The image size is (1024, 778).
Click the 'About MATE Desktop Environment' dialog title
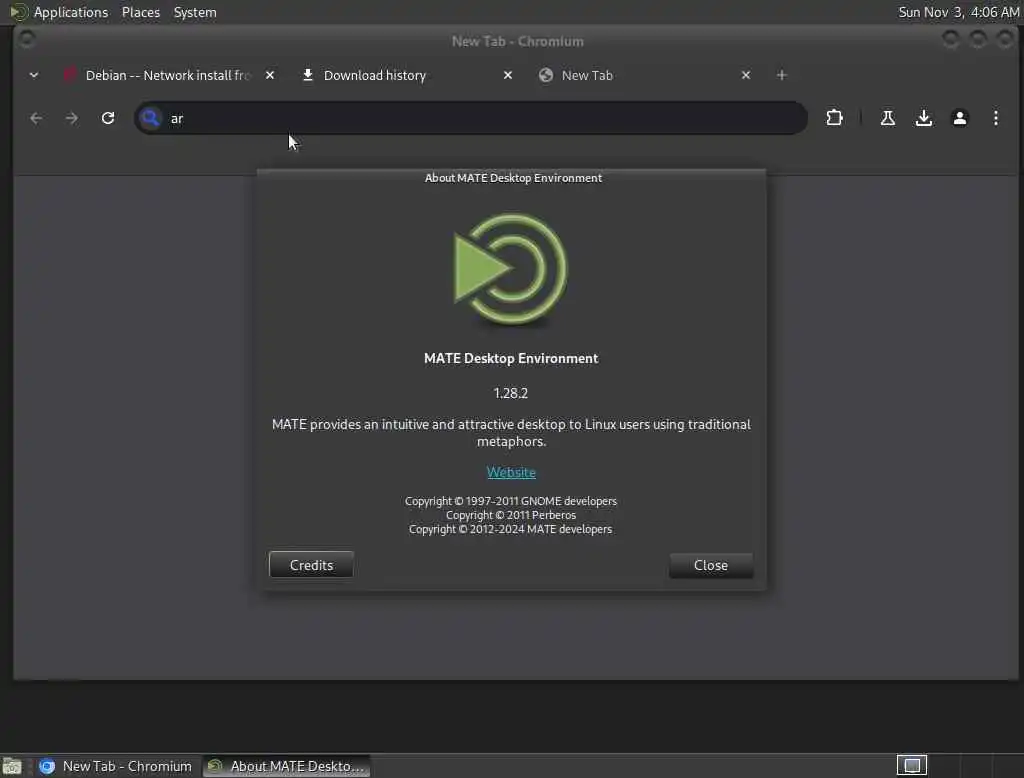pos(513,178)
